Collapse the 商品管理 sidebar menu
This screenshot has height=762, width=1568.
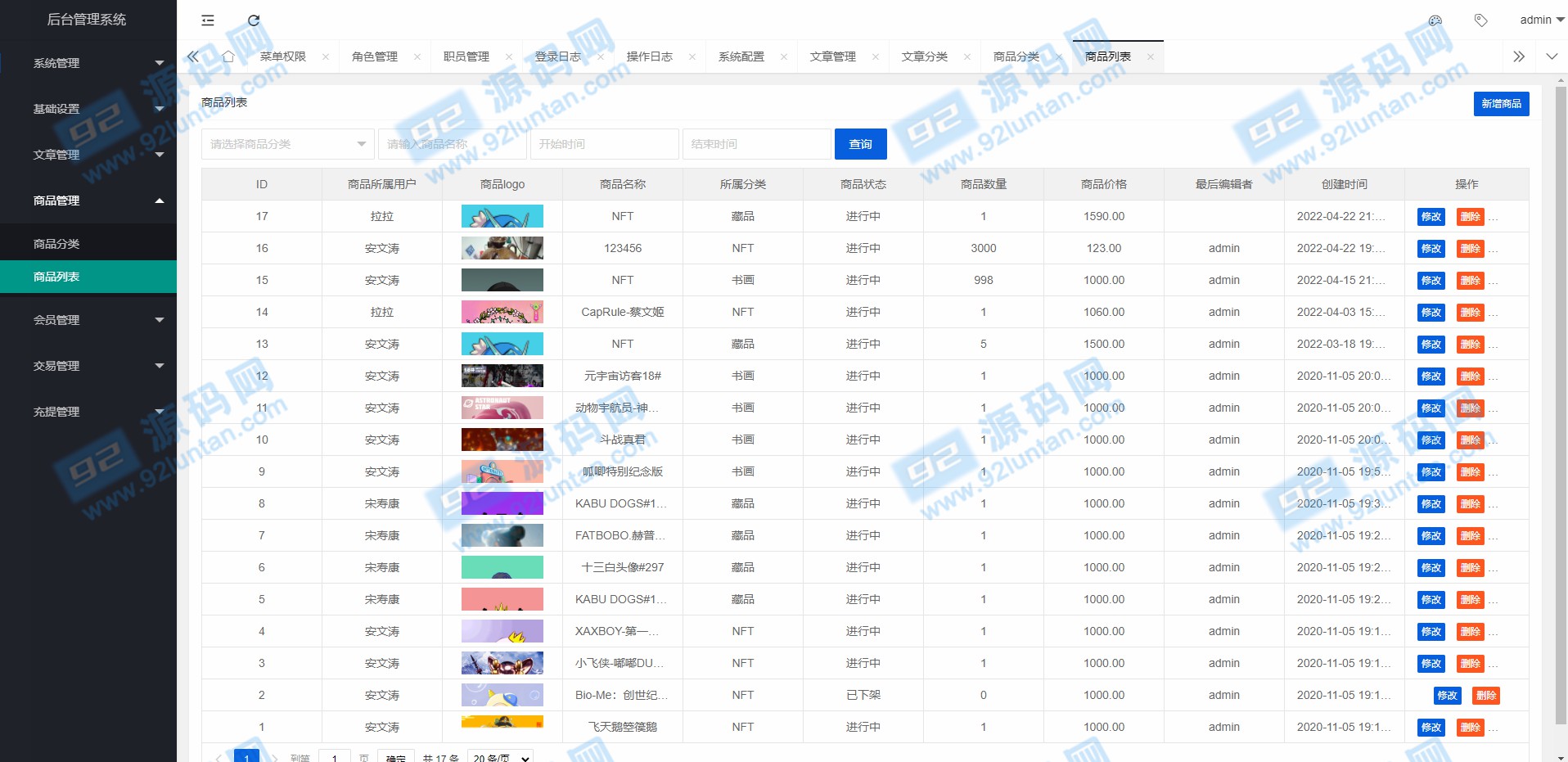click(88, 201)
